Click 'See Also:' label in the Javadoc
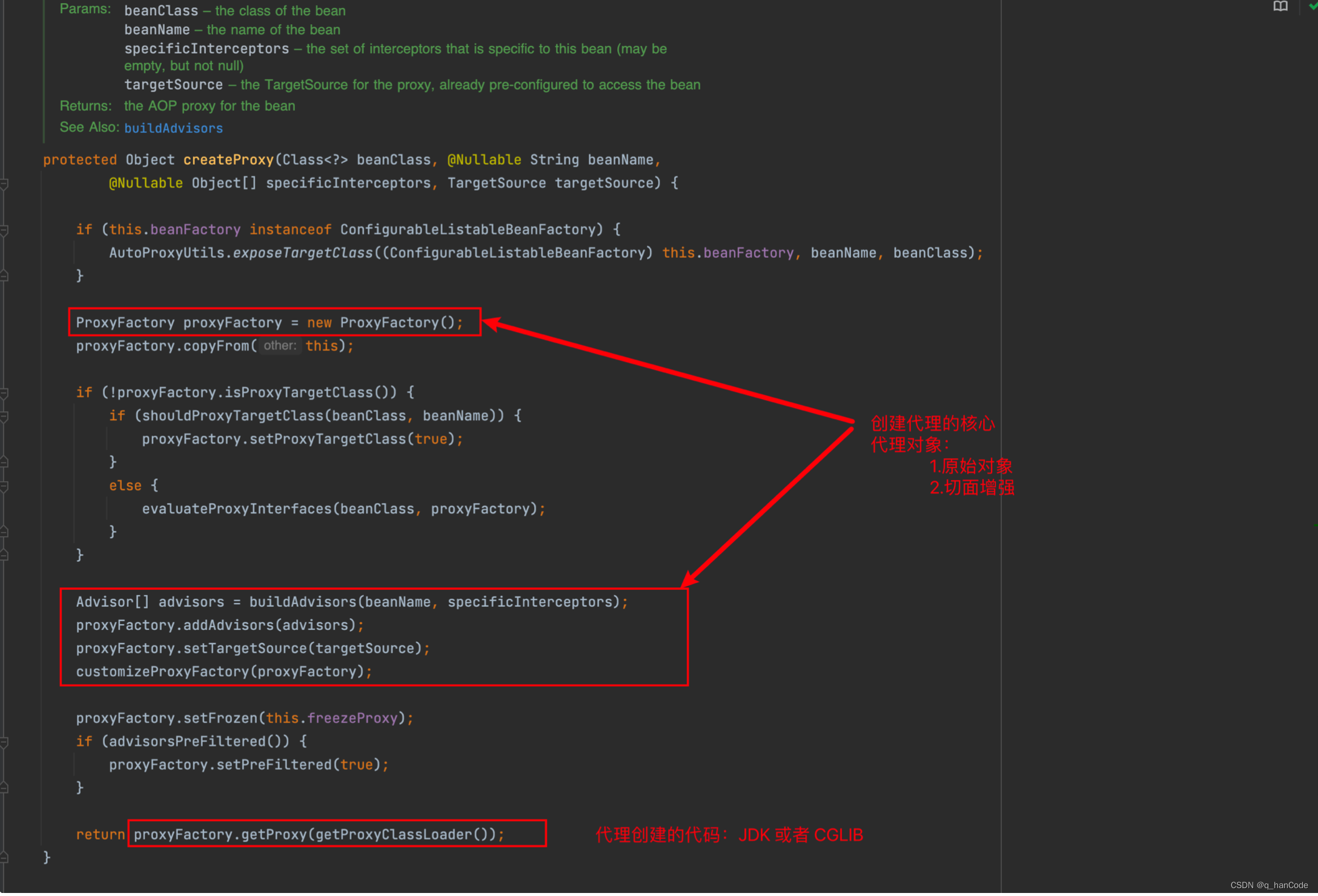The image size is (1318, 896). [x=89, y=127]
